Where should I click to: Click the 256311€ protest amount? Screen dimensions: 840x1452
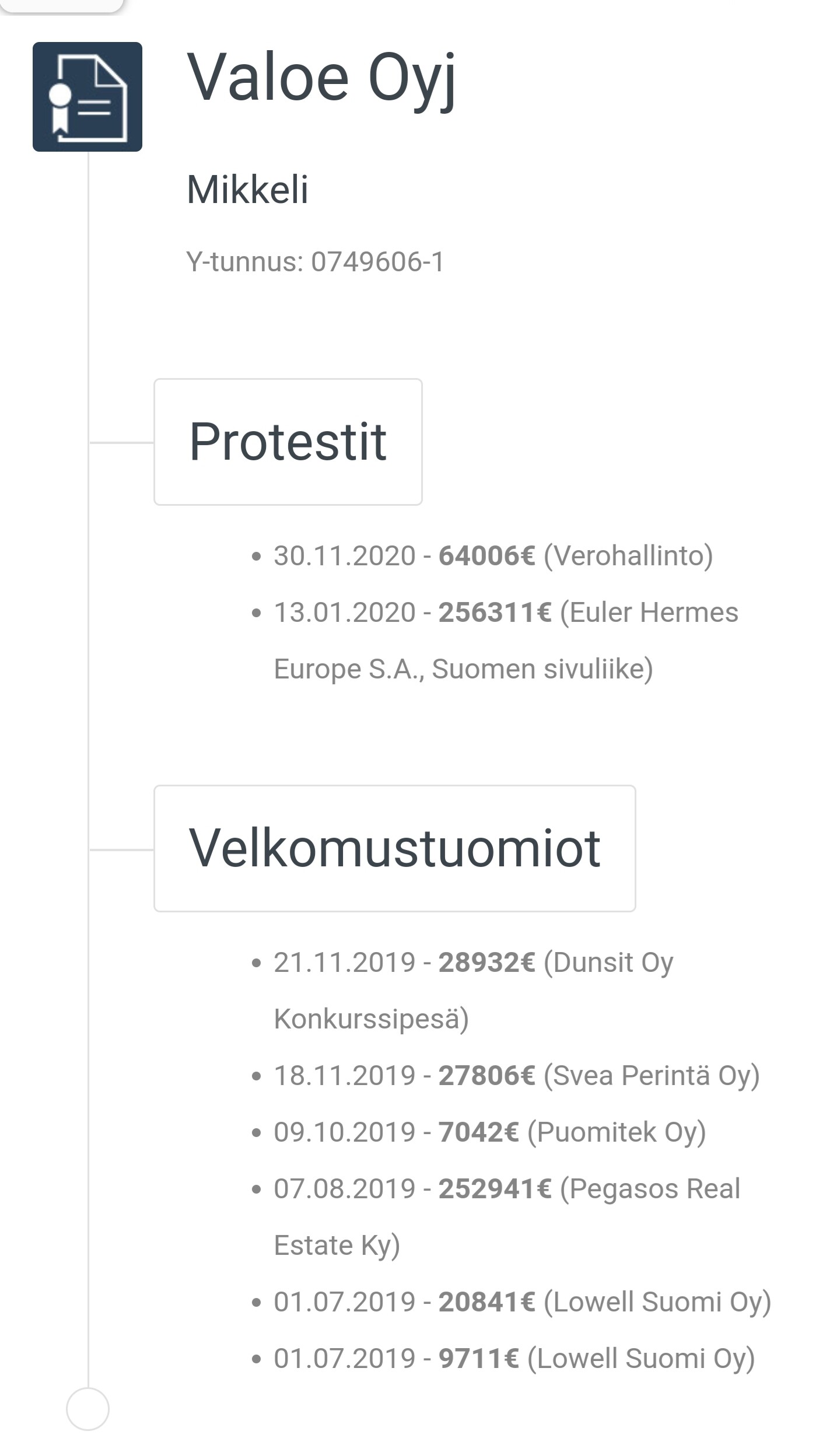[x=495, y=613]
